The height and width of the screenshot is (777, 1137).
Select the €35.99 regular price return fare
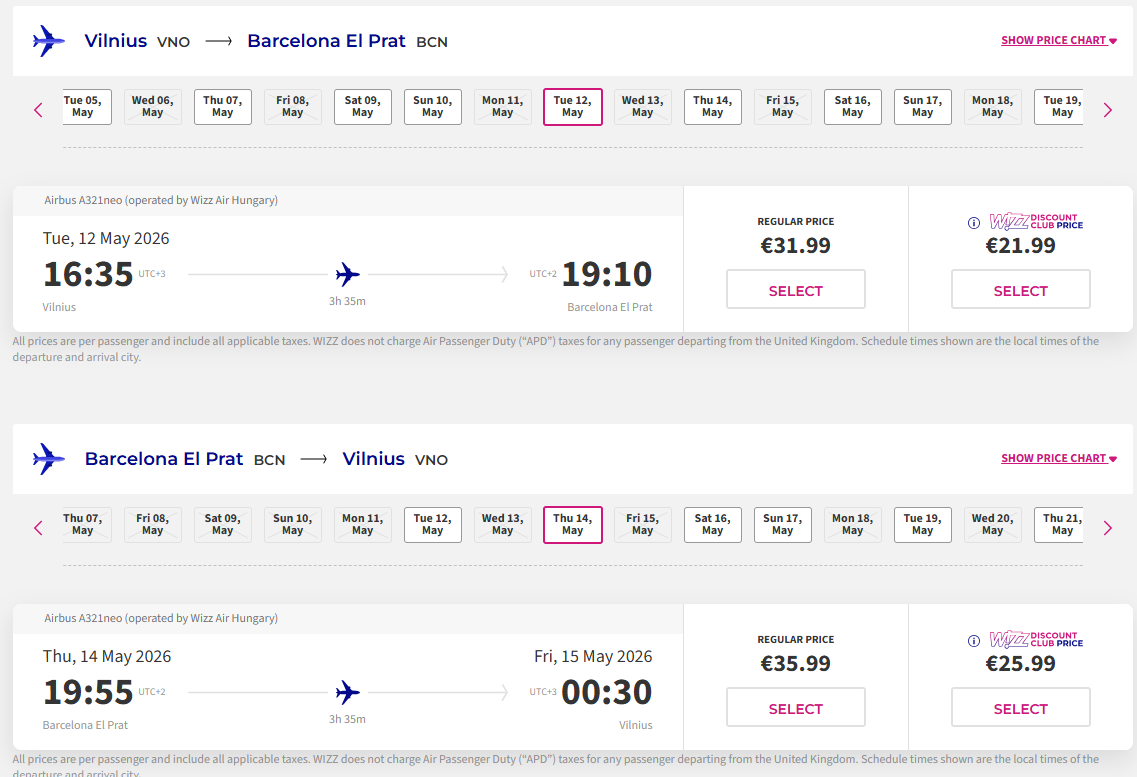click(795, 709)
